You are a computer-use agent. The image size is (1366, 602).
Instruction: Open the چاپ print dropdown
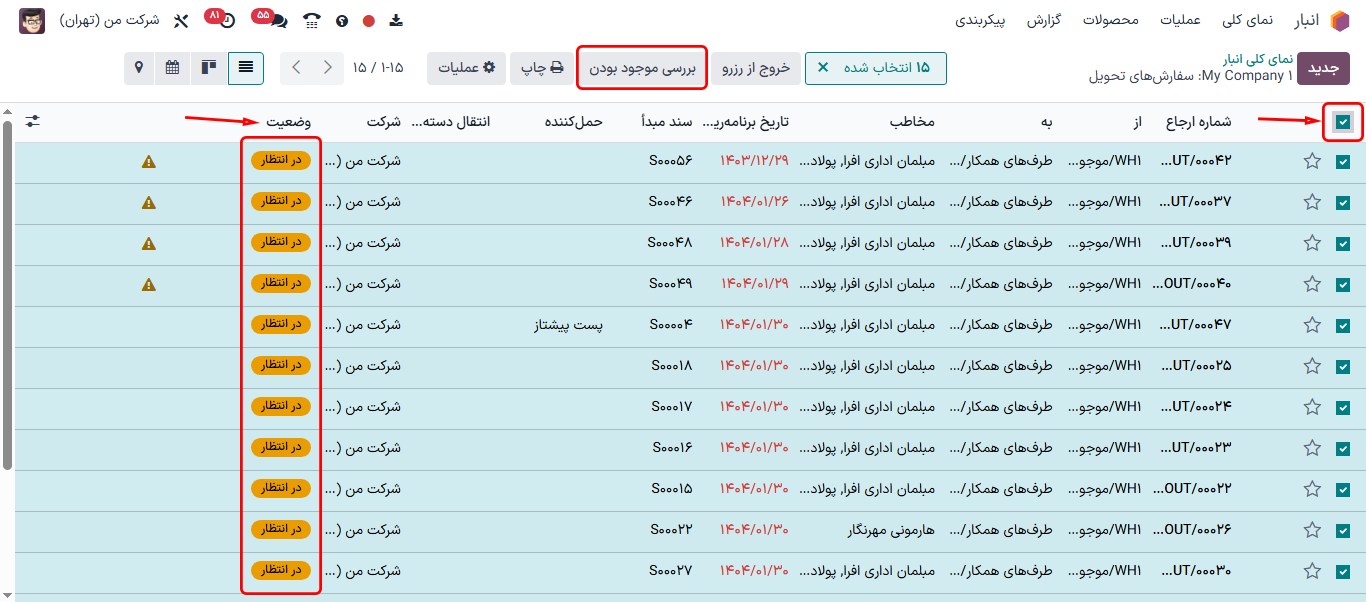(541, 68)
